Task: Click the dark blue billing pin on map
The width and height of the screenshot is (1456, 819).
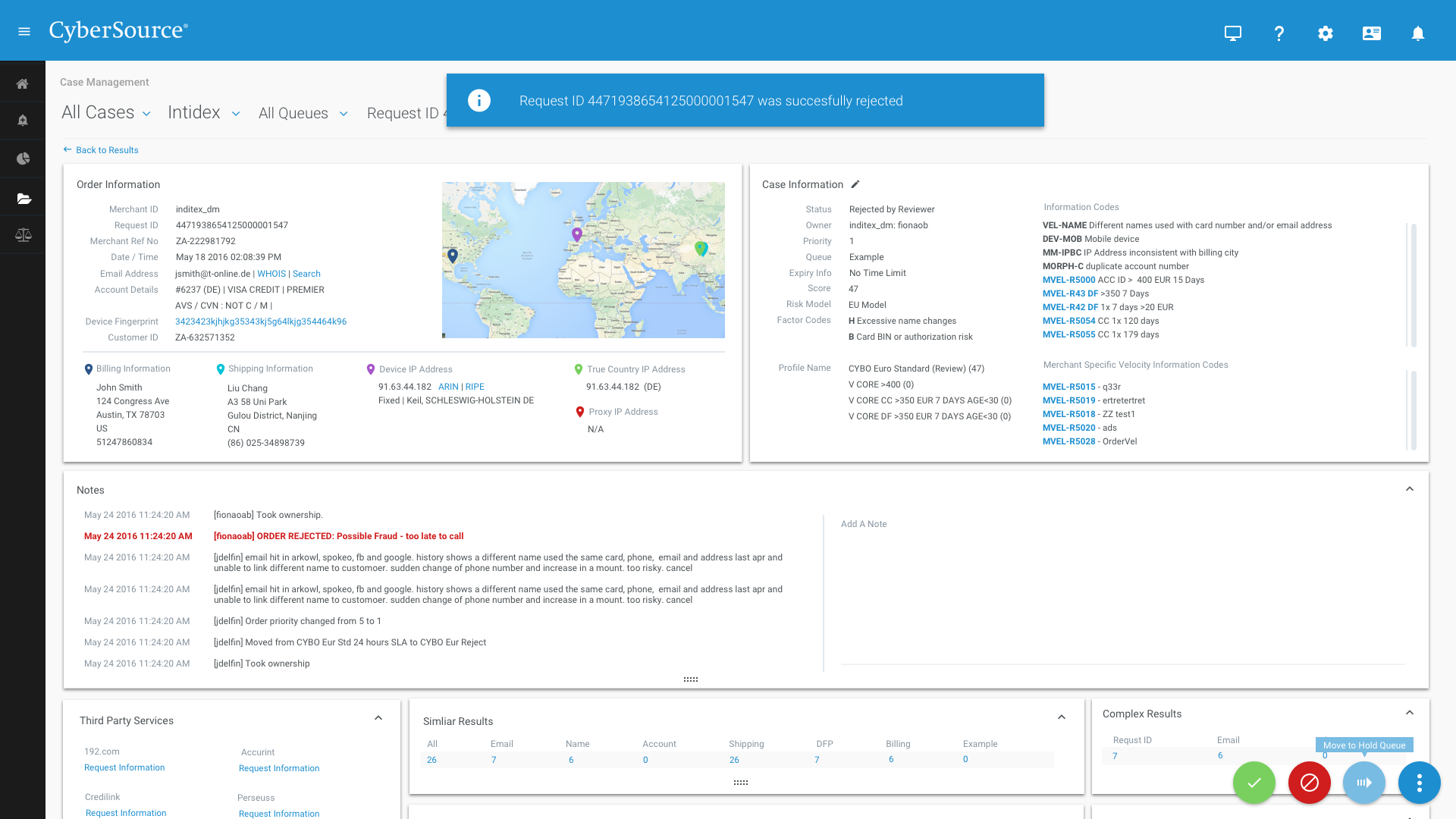Action: (x=453, y=256)
